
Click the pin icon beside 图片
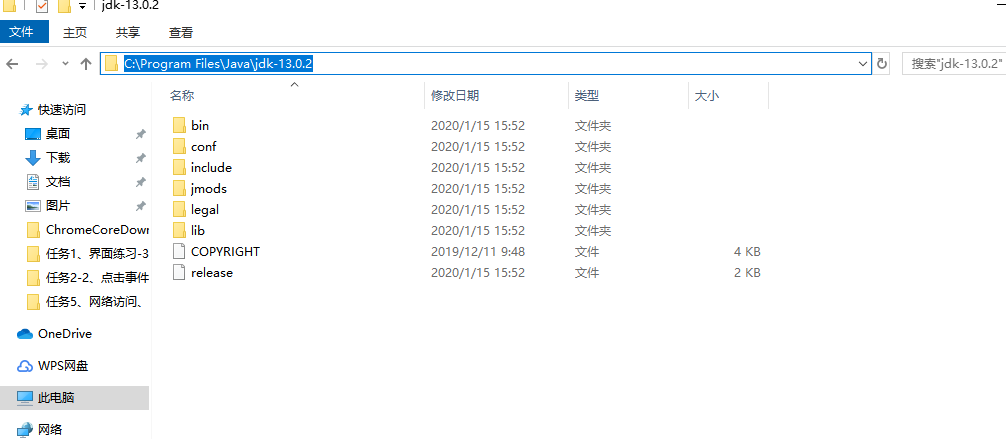[x=141, y=206]
